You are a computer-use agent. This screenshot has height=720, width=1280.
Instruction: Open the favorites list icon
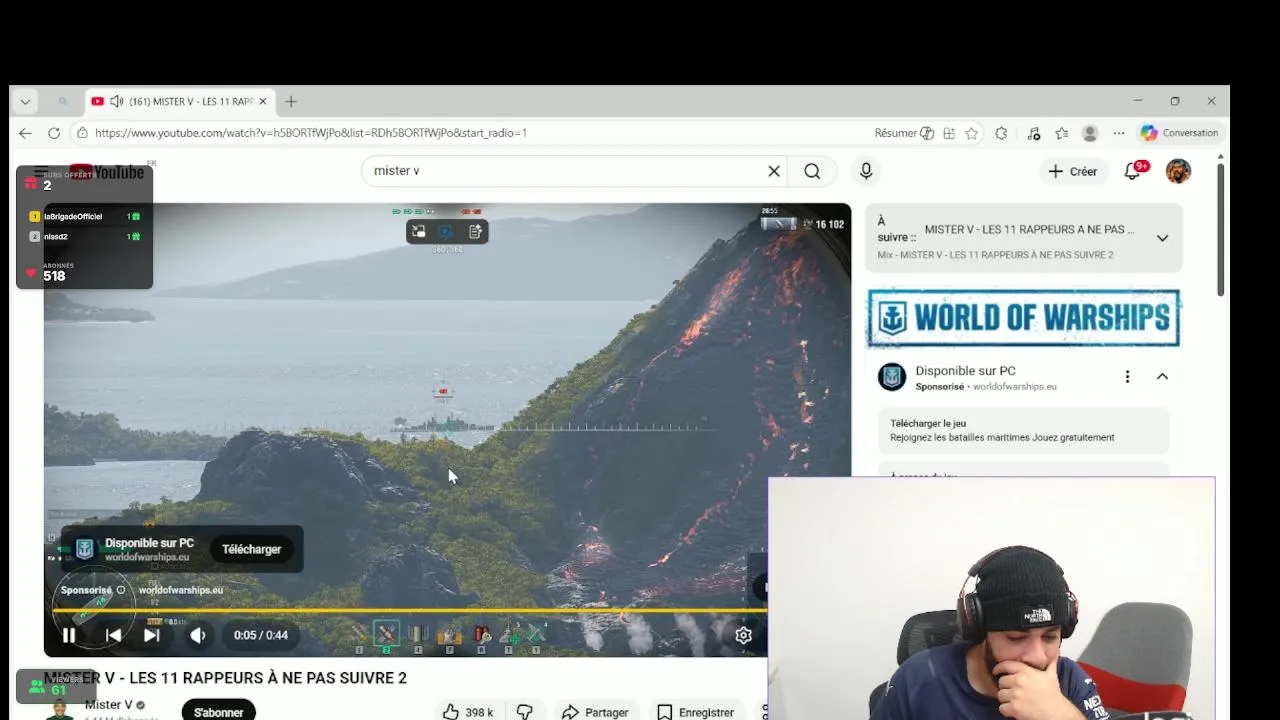click(x=1061, y=133)
